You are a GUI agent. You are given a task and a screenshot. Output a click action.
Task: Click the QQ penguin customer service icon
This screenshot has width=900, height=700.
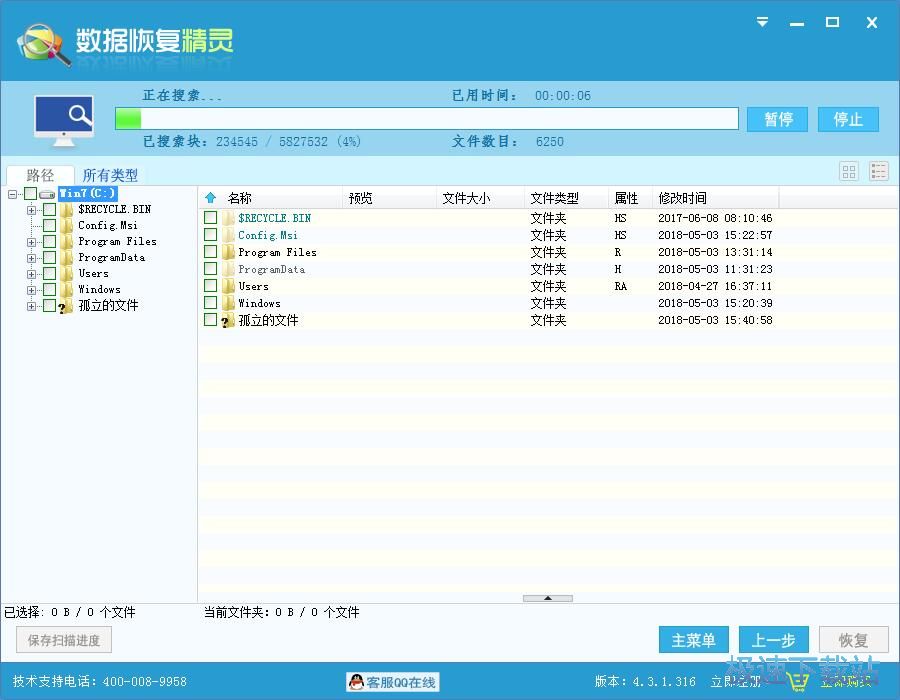[356, 682]
